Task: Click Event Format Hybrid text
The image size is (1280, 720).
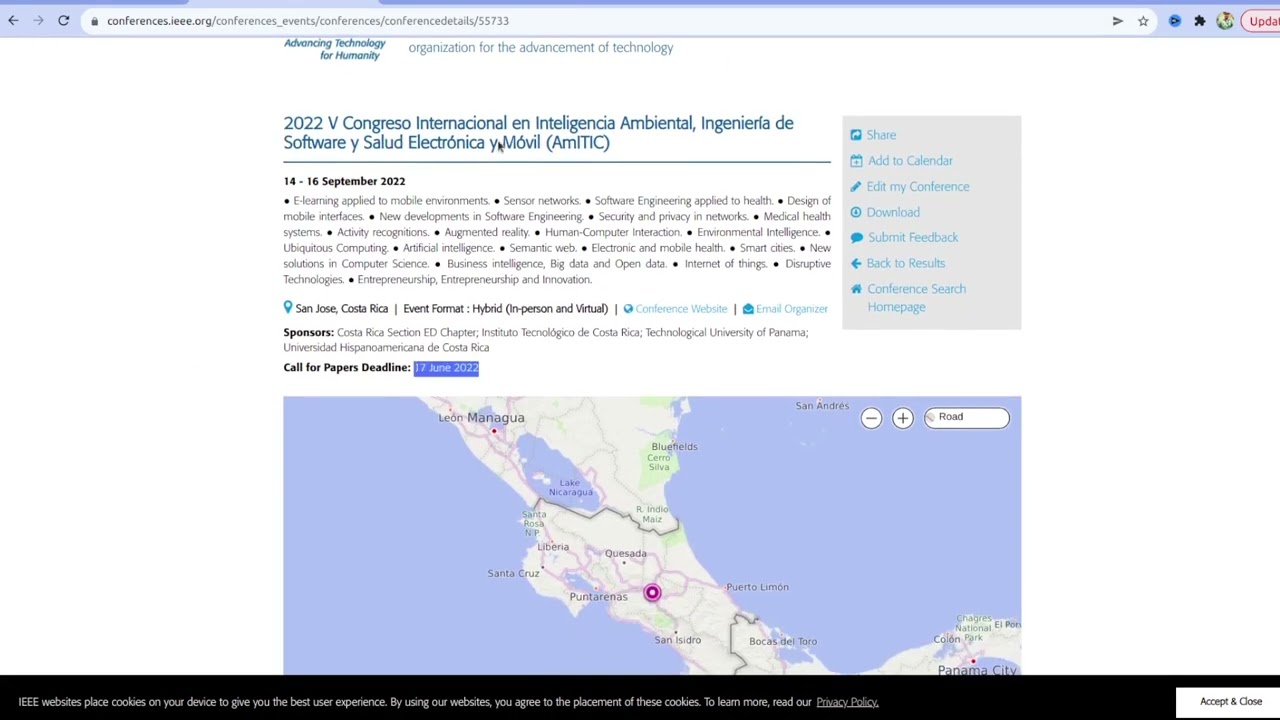Action: click(x=505, y=309)
